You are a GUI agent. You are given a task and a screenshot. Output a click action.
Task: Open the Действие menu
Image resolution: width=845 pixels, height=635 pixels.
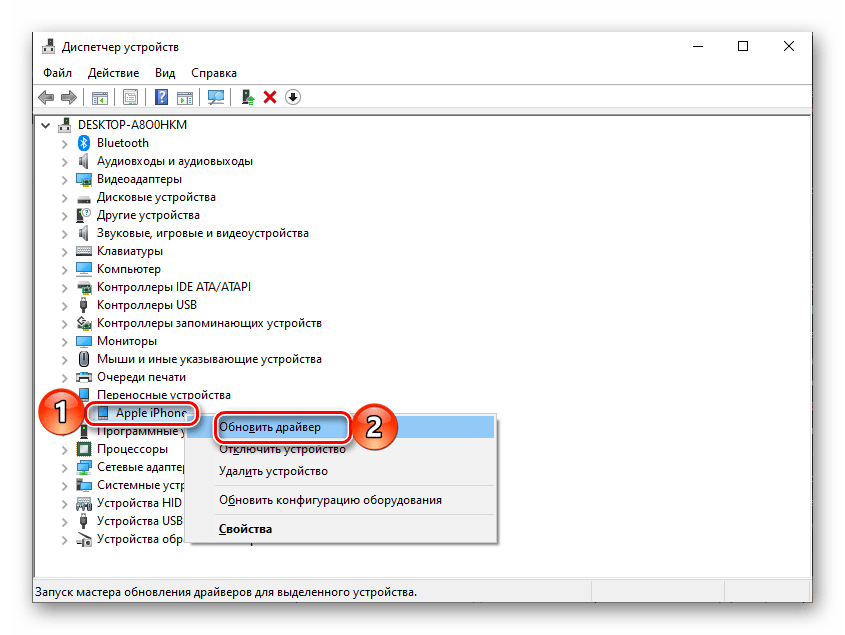click(113, 73)
